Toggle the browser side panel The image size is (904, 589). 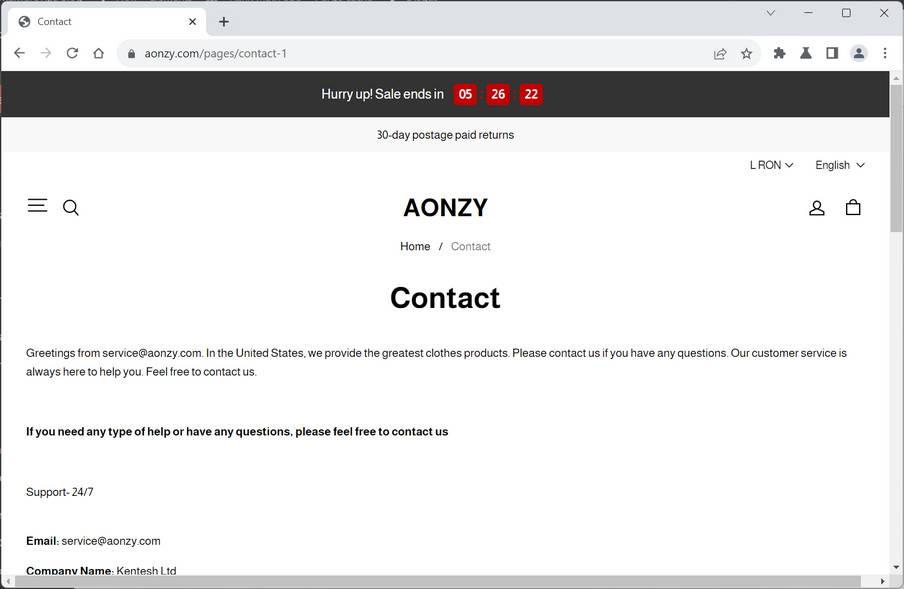[832, 54]
